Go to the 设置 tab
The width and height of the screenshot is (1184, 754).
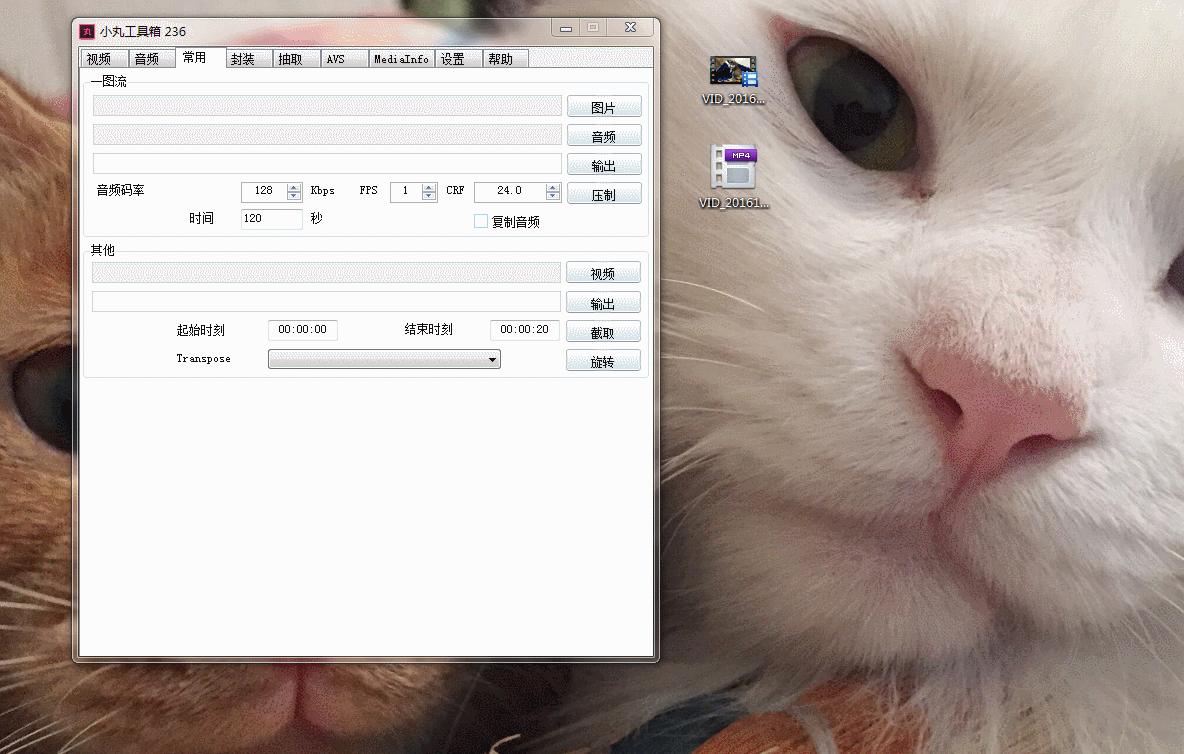453,59
